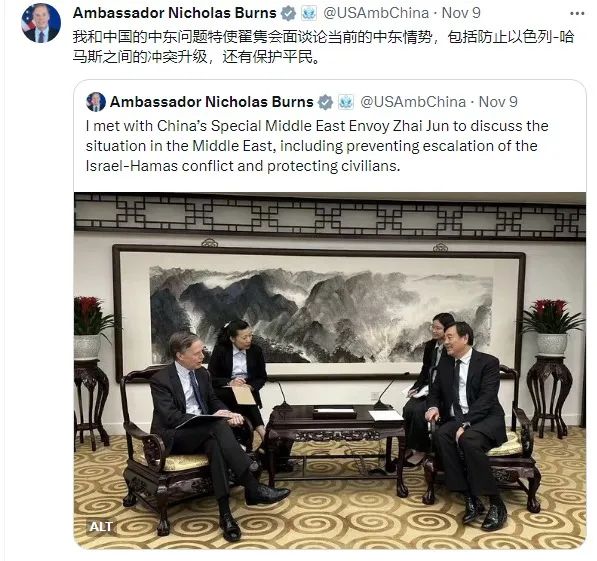Viewport: 597px width, 561px height.
Task: Open the top @USAmbChina handle link
Action: pyautogui.click(x=376, y=13)
